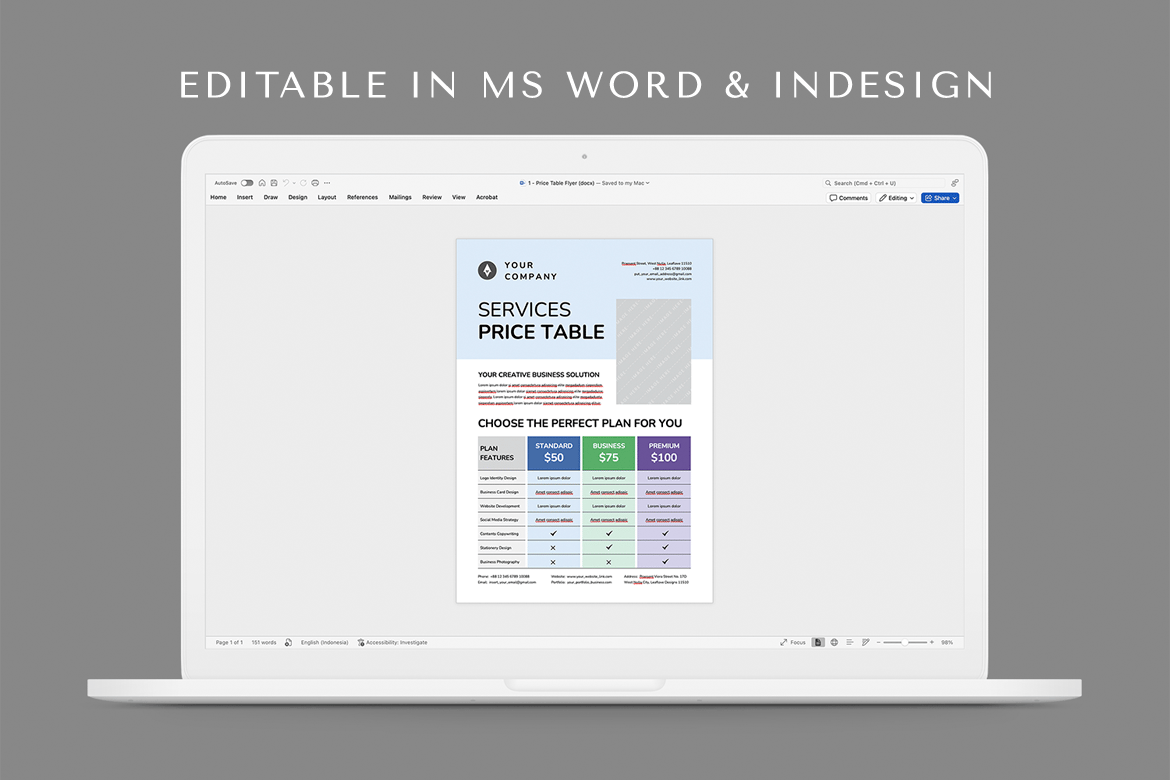
Task: Open the References ribbon tab
Action: pos(362,197)
